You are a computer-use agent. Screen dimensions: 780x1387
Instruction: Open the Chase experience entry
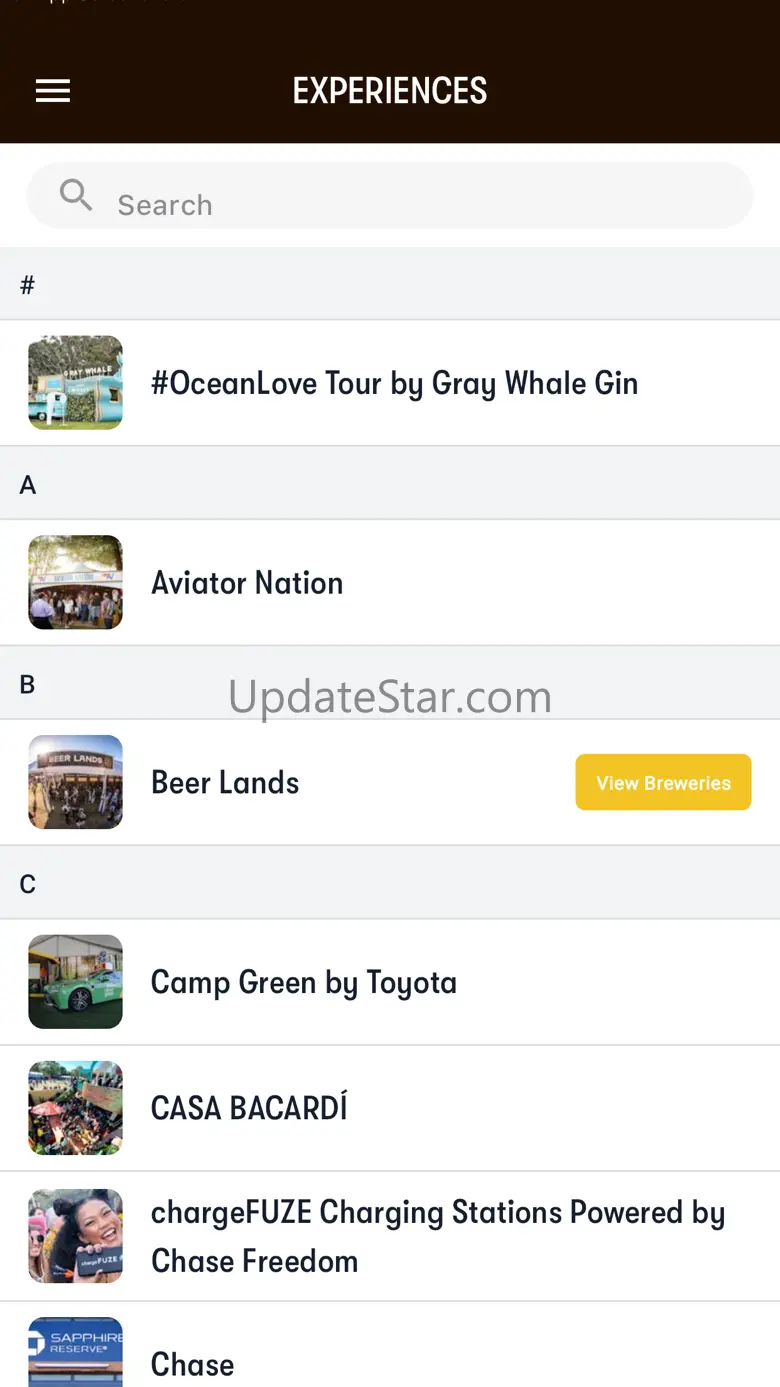coord(193,1364)
